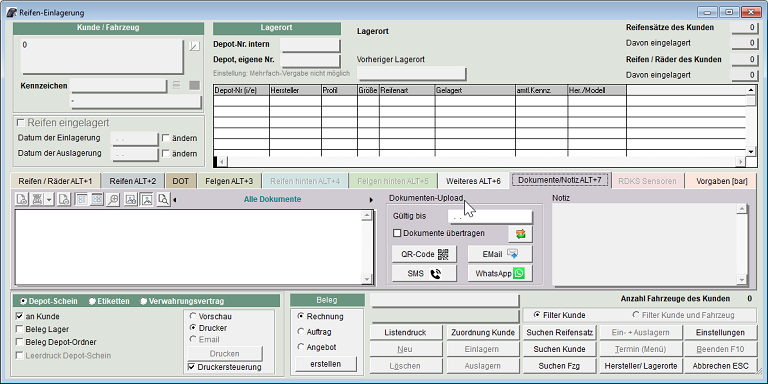Click the document icon left of the scanner icon

(x=22, y=199)
